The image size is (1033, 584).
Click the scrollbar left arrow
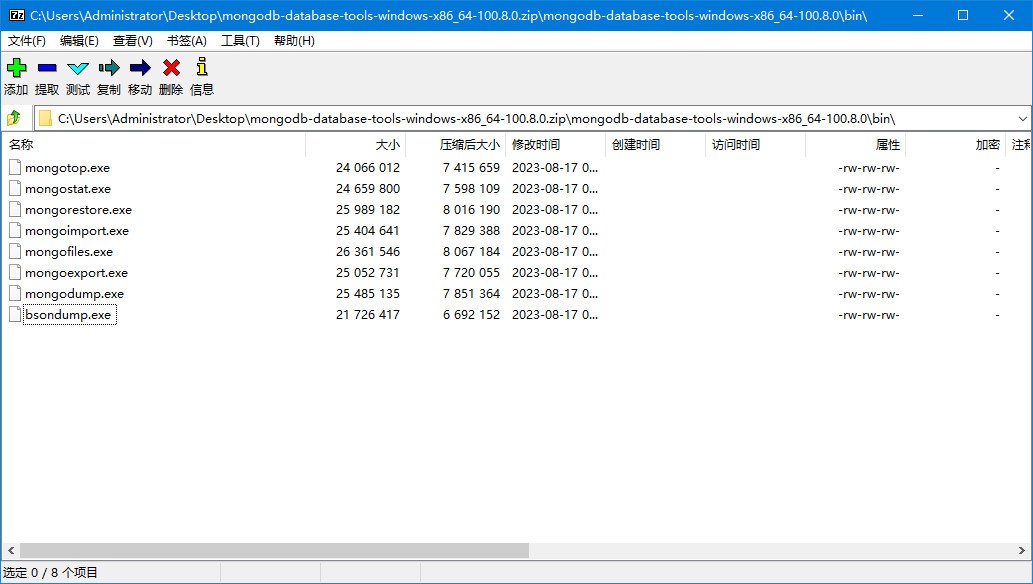point(11,550)
